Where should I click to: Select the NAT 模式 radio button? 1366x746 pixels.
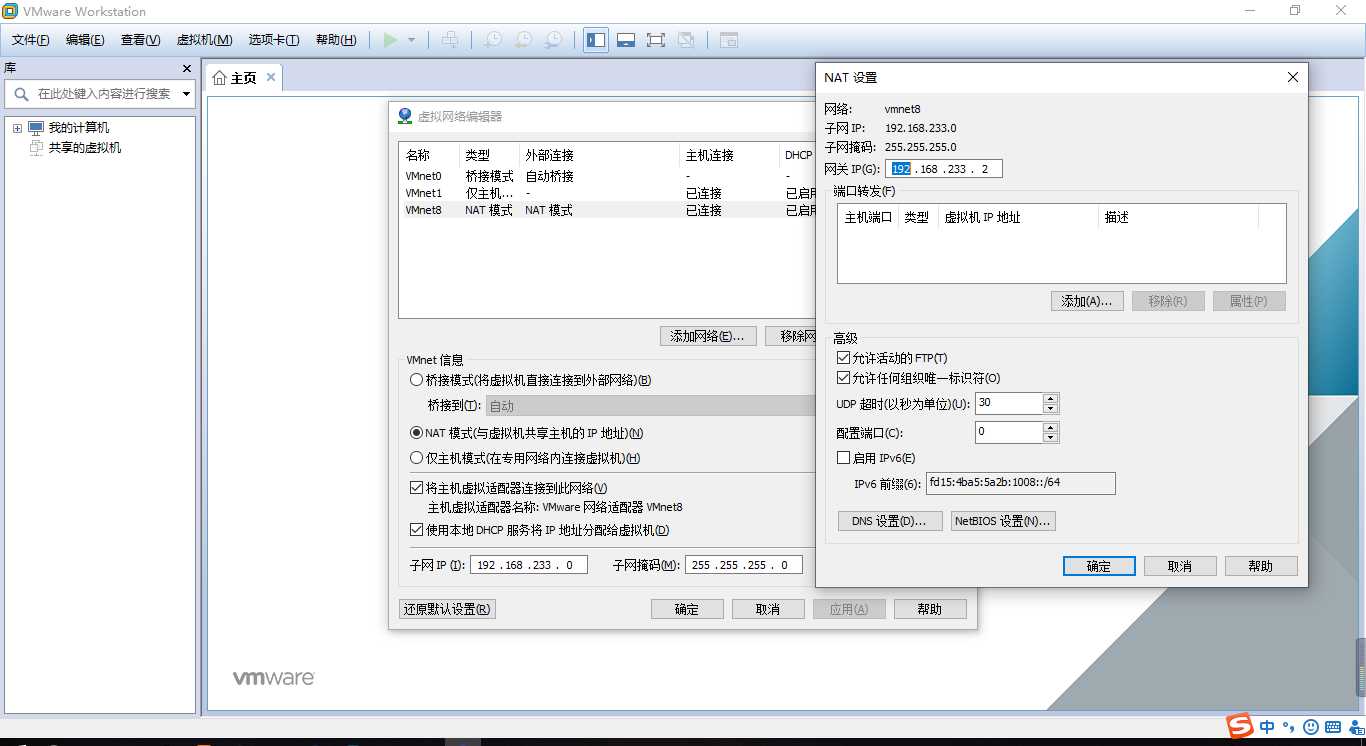(x=416, y=433)
